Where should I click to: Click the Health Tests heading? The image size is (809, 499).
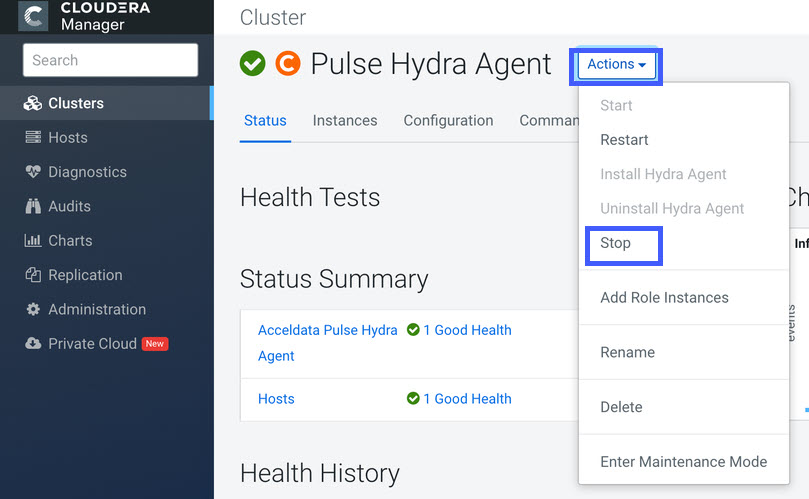pyautogui.click(x=310, y=197)
